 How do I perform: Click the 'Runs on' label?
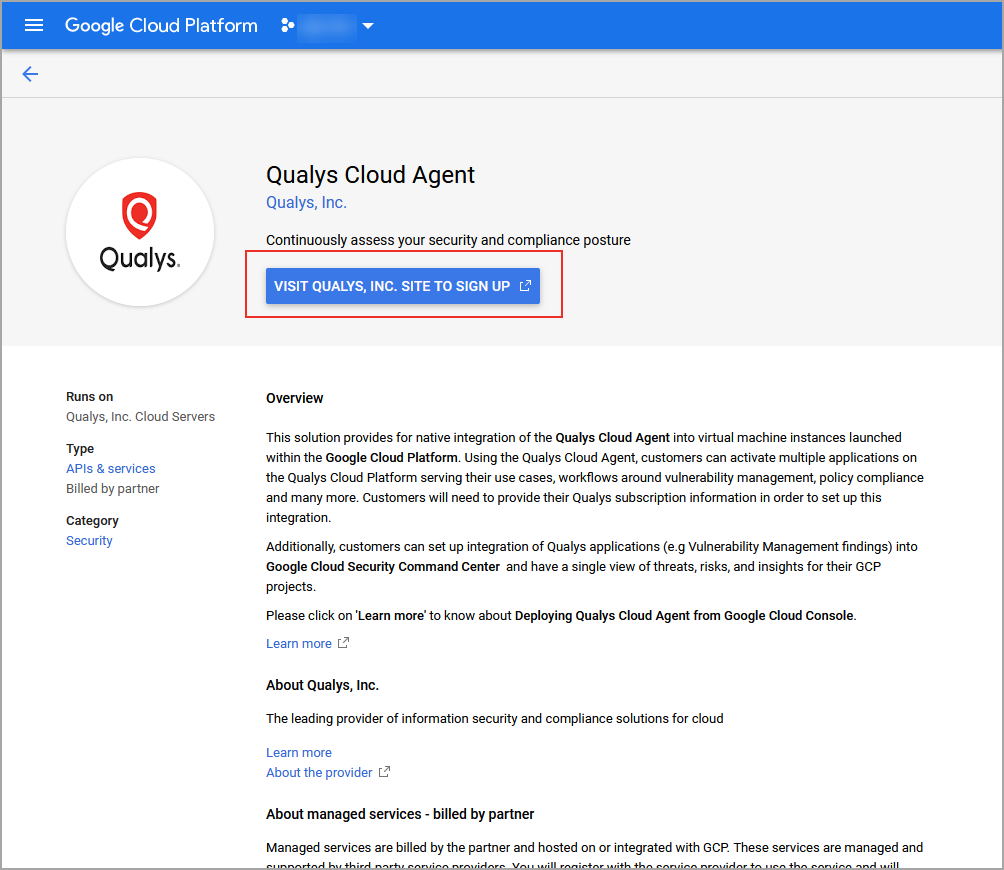click(89, 397)
